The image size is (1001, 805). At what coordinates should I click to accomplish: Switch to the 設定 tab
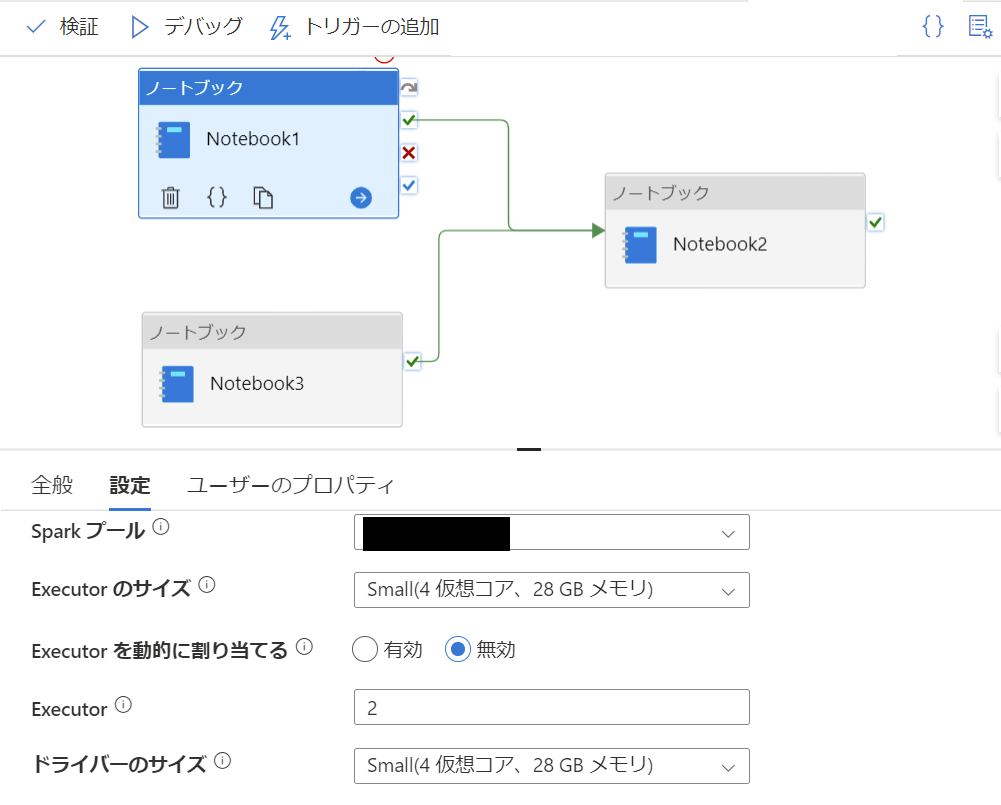click(x=130, y=486)
